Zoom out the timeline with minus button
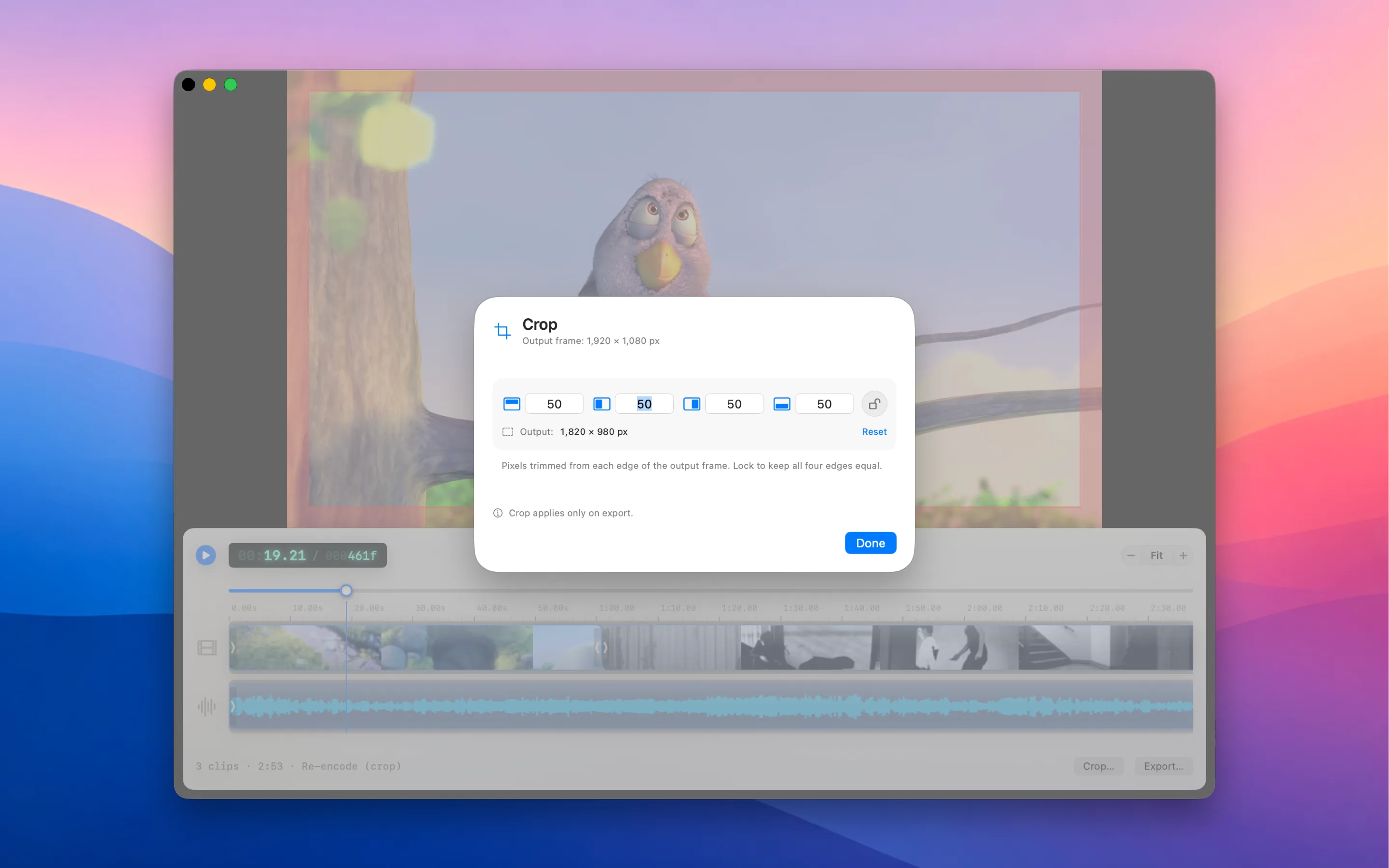 [1130, 556]
